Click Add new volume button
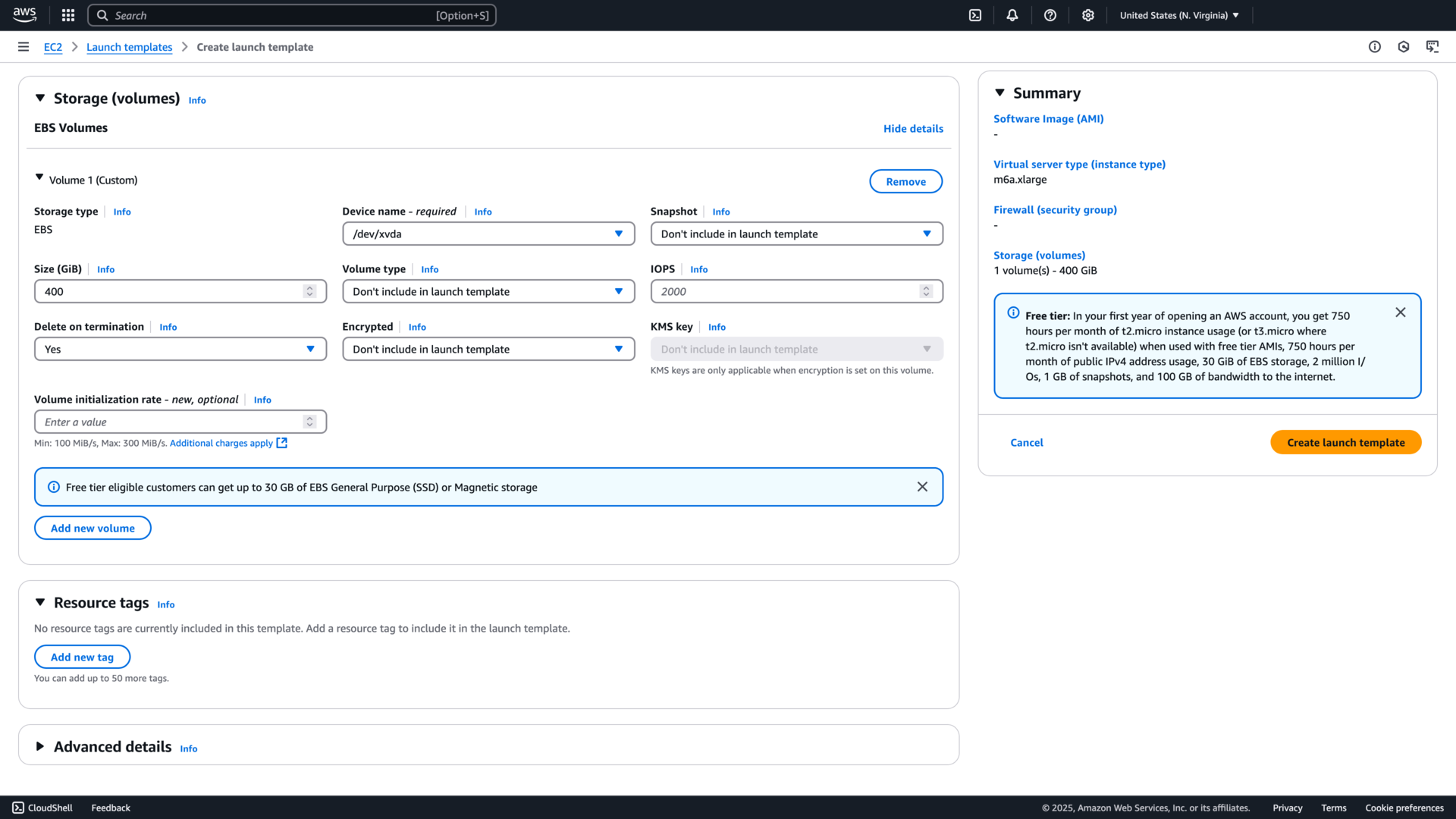This screenshot has width=1456, height=819. point(93,528)
